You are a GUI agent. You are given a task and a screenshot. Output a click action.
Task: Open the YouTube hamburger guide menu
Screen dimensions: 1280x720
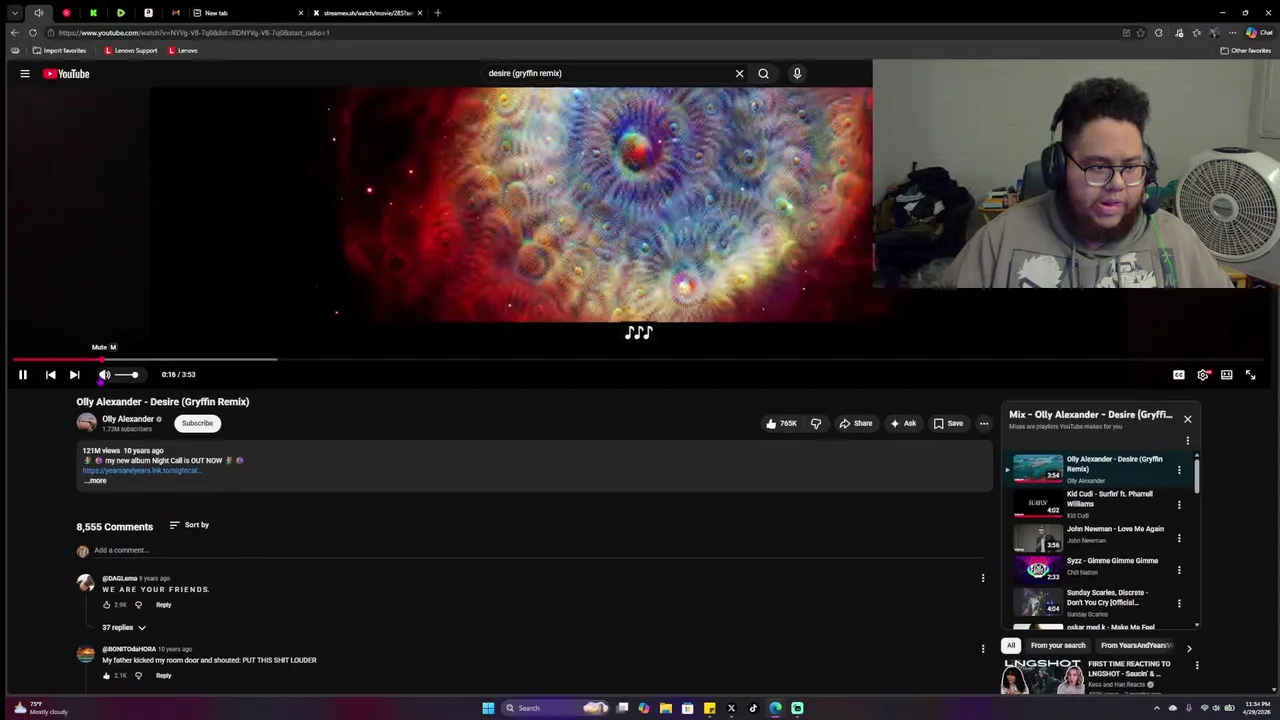point(25,73)
